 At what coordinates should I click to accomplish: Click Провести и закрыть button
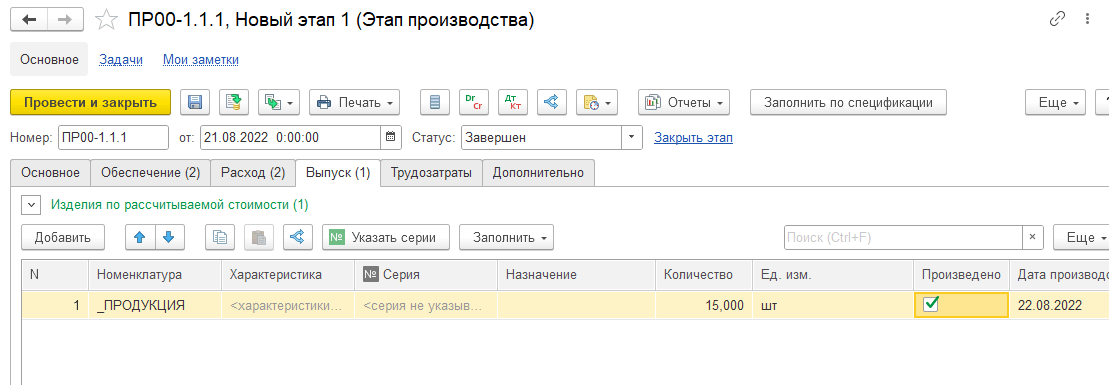coord(91,103)
